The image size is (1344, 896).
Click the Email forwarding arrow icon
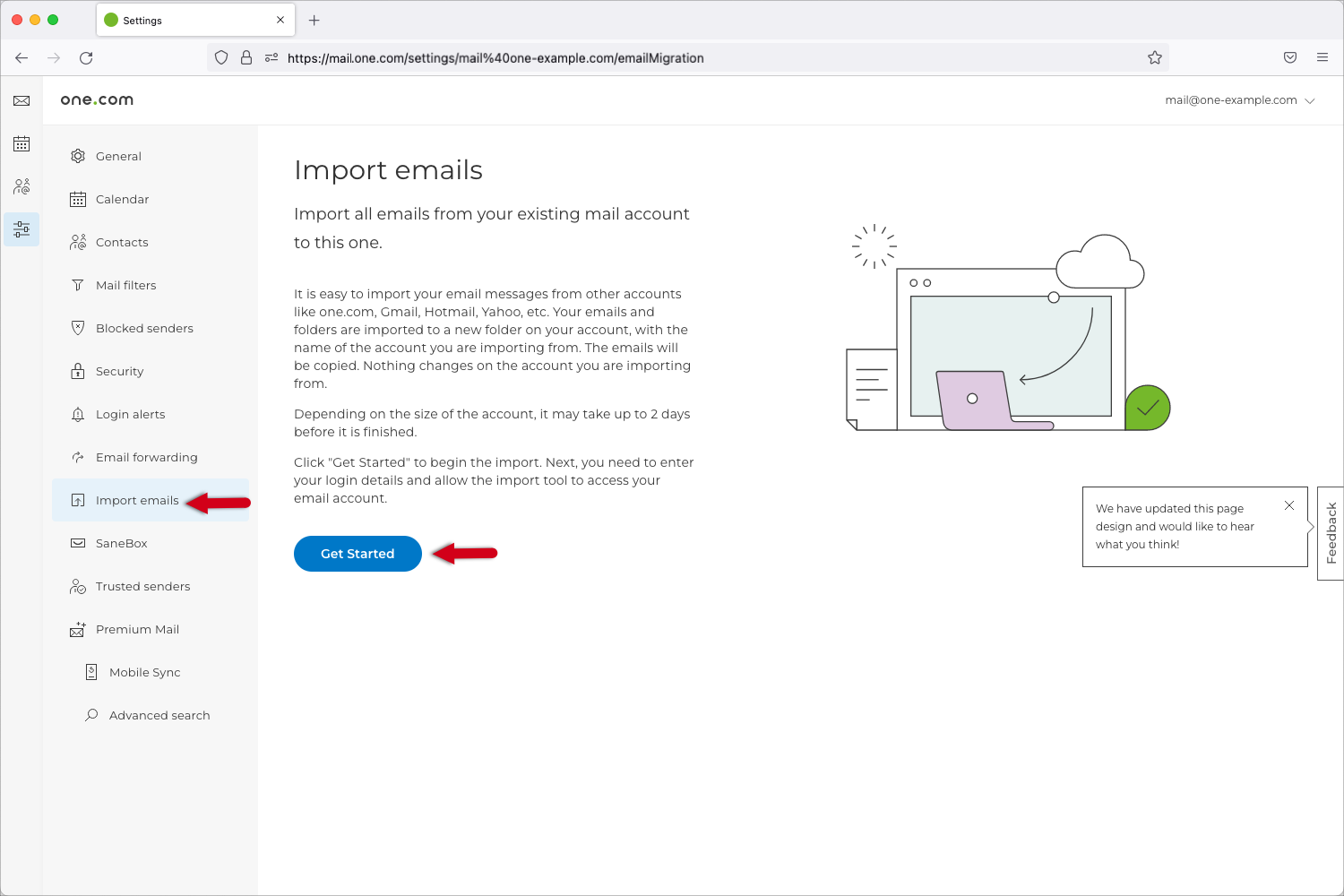pyautogui.click(x=78, y=457)
